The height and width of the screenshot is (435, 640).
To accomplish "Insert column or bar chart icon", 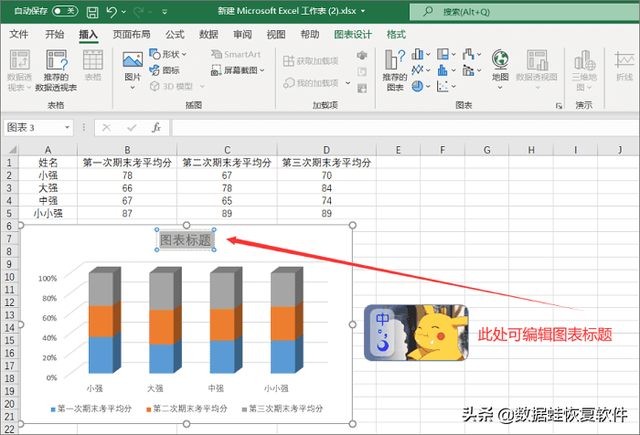I will coord(417,54).
